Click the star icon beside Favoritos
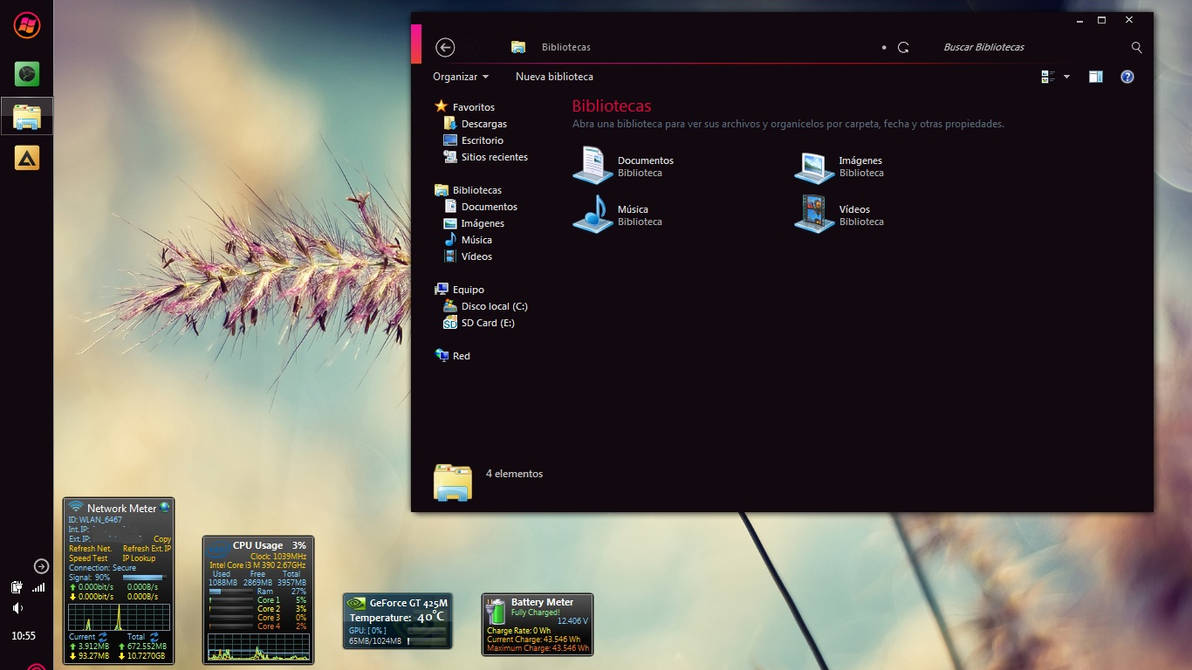1192x670 pixels. pos(441,106)
